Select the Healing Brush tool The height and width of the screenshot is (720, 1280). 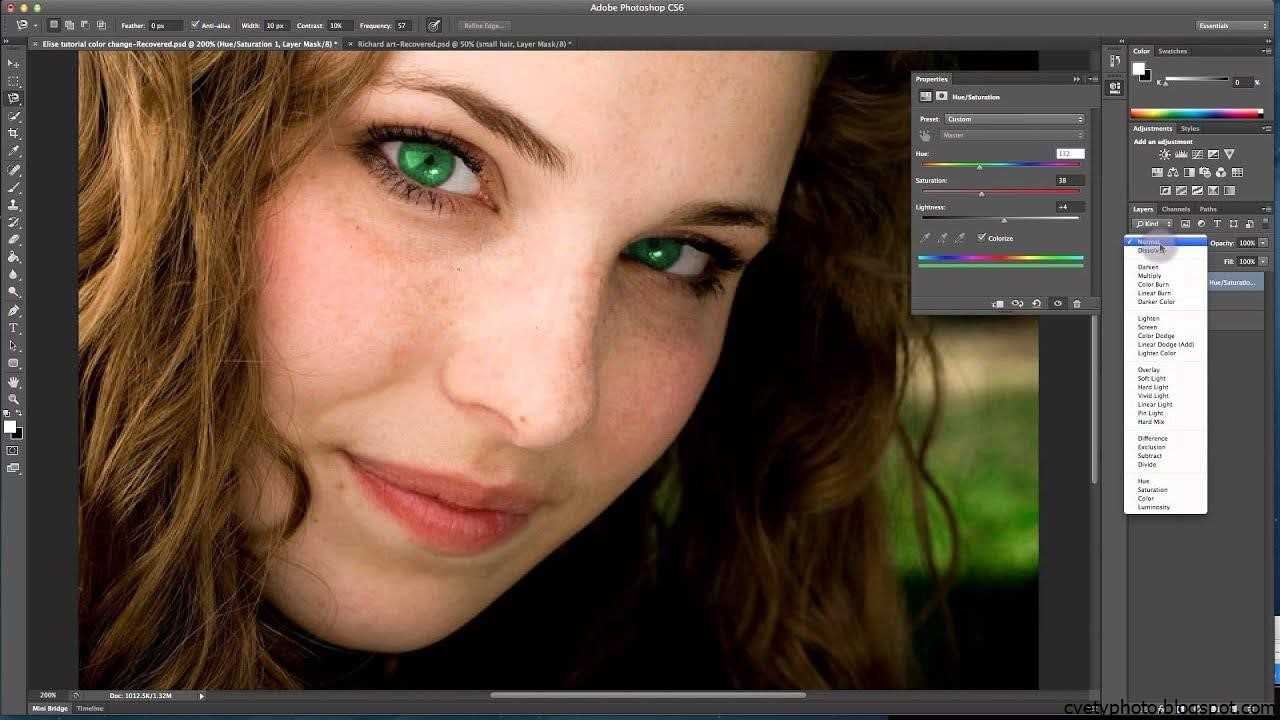[x=14, y=170]
